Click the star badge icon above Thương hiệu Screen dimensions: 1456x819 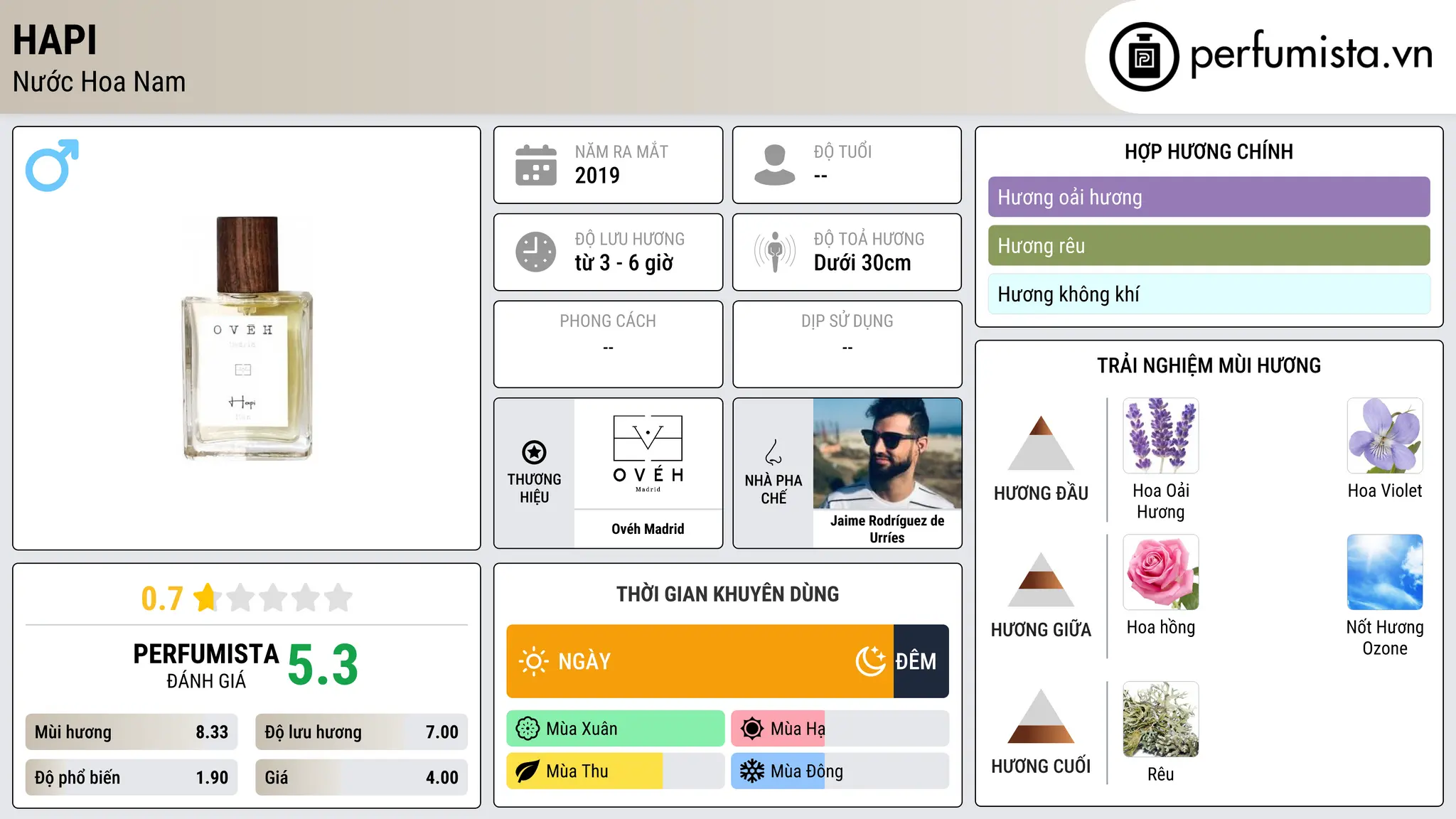pos(534,452)
